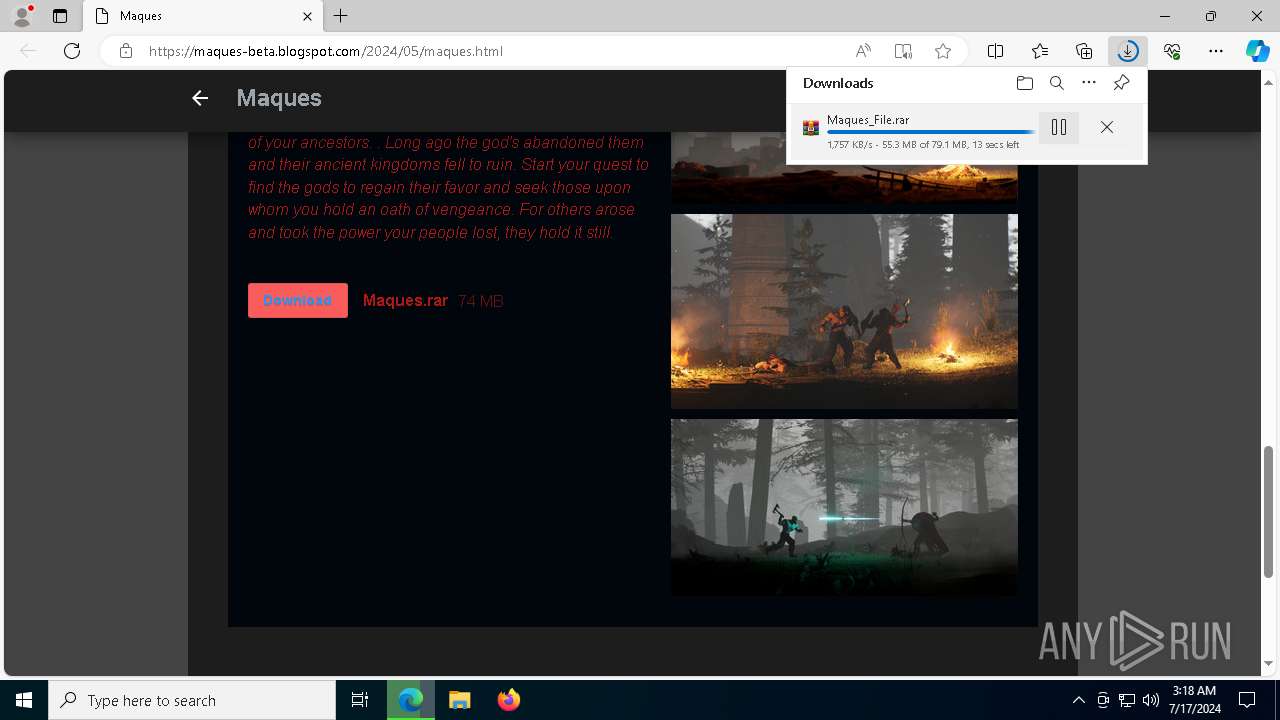Screen dimensions: 1280x720
Task: Open Task View
Action: pos(360,700)
